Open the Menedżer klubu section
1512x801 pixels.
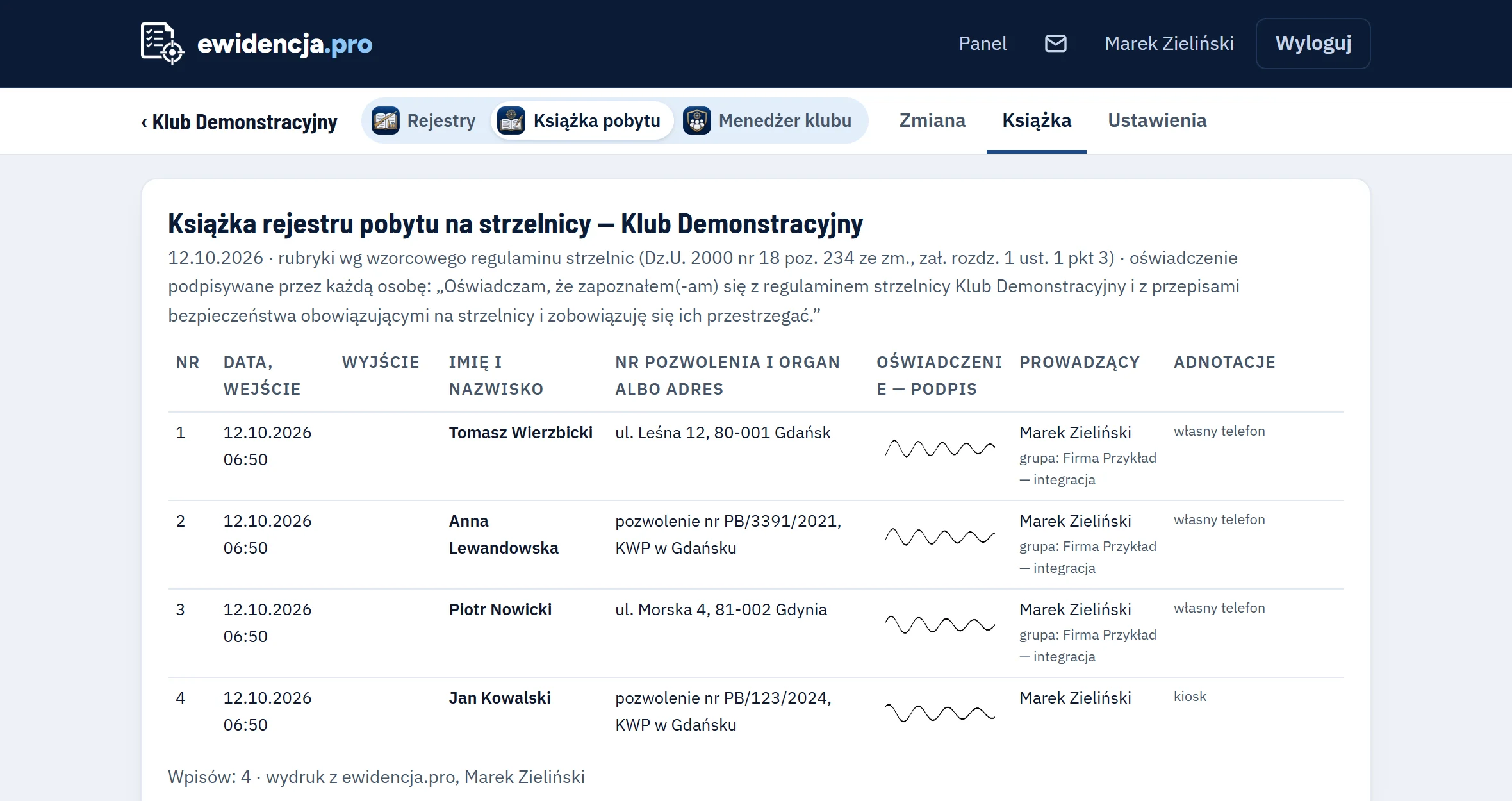[x=768, y=120]
